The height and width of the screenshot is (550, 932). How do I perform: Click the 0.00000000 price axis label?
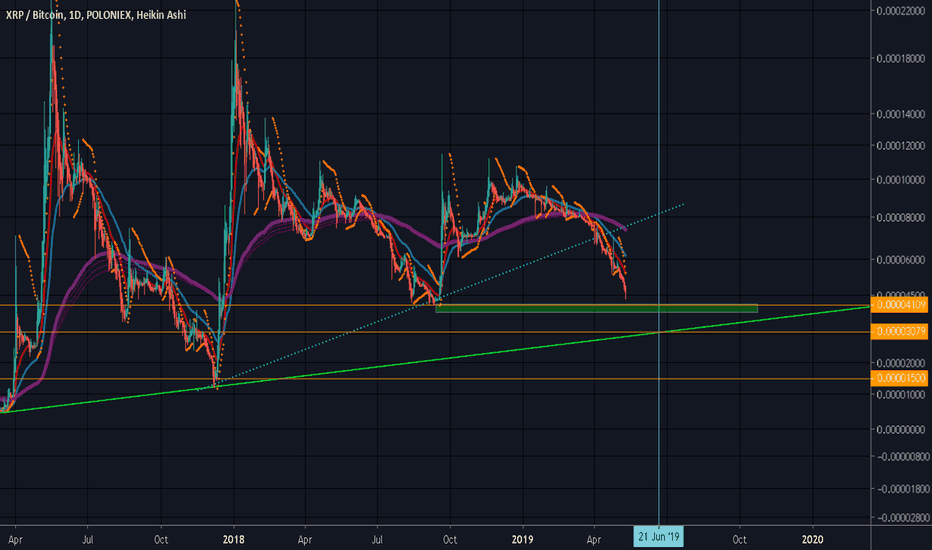[900, 429]
